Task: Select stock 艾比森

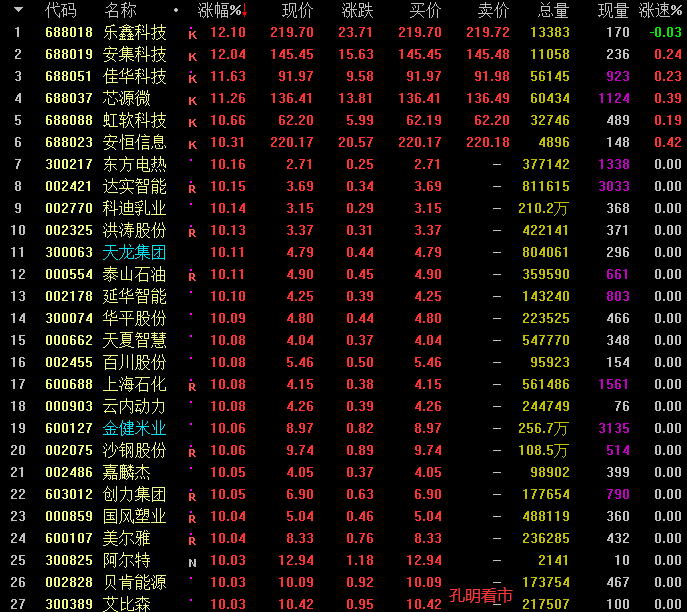Action: [x=127, y=604]
